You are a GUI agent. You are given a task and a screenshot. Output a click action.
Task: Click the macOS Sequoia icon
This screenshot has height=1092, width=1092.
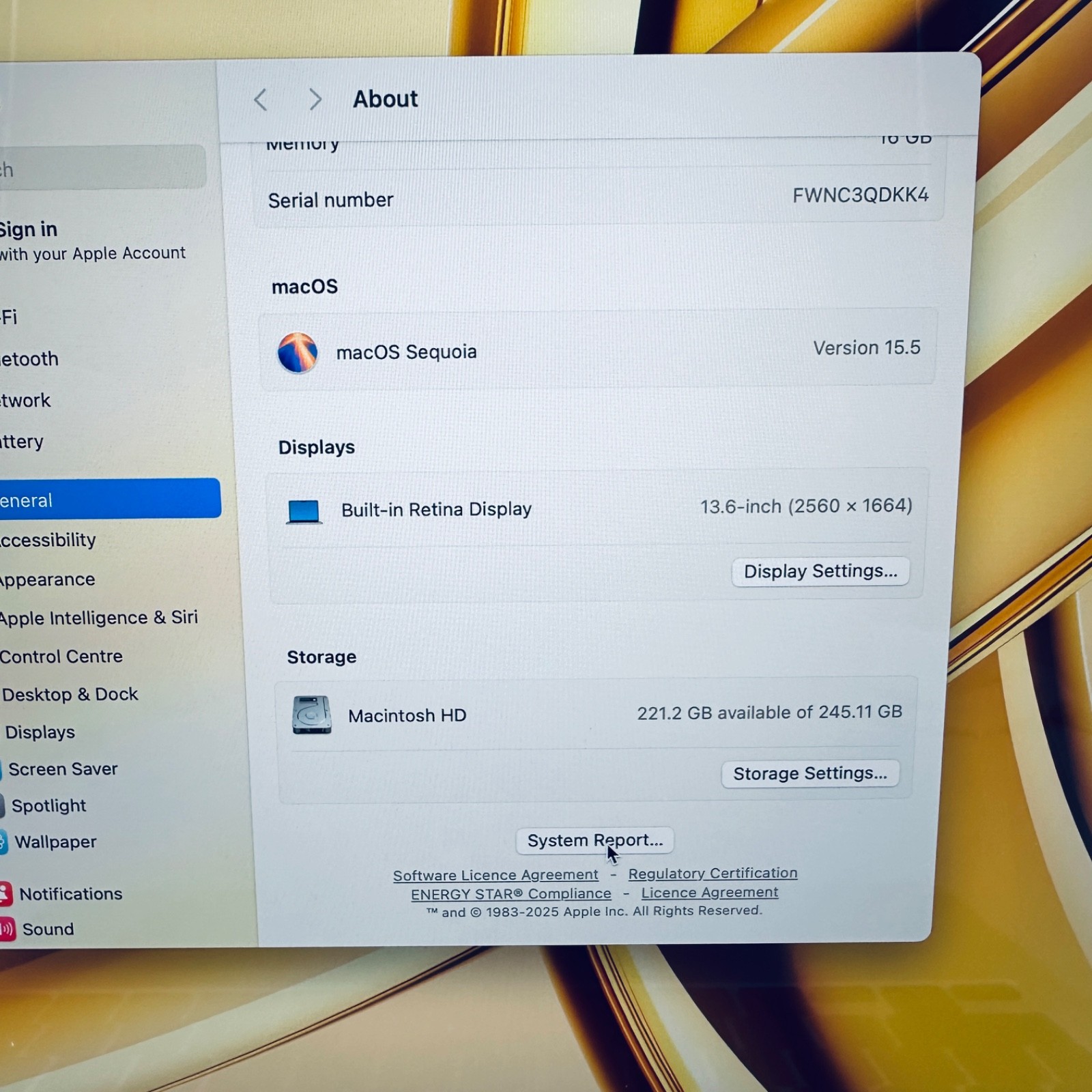coord(297,353)
